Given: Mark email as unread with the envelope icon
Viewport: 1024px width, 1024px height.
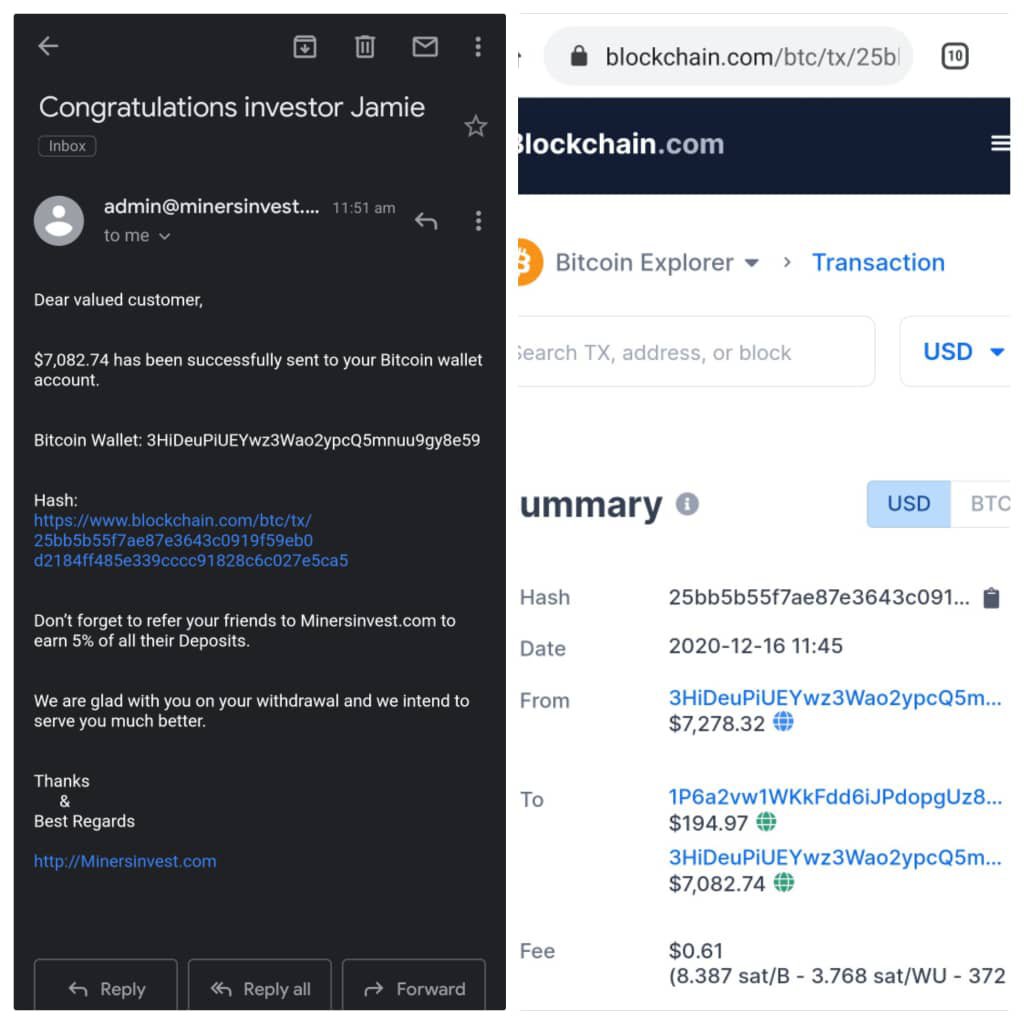Looking at the screenshot, I should tap(425, 46).
